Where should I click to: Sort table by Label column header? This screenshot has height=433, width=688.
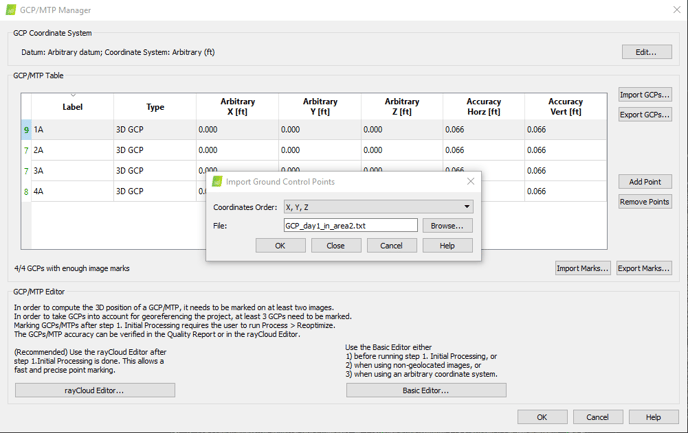click(72, 107)
